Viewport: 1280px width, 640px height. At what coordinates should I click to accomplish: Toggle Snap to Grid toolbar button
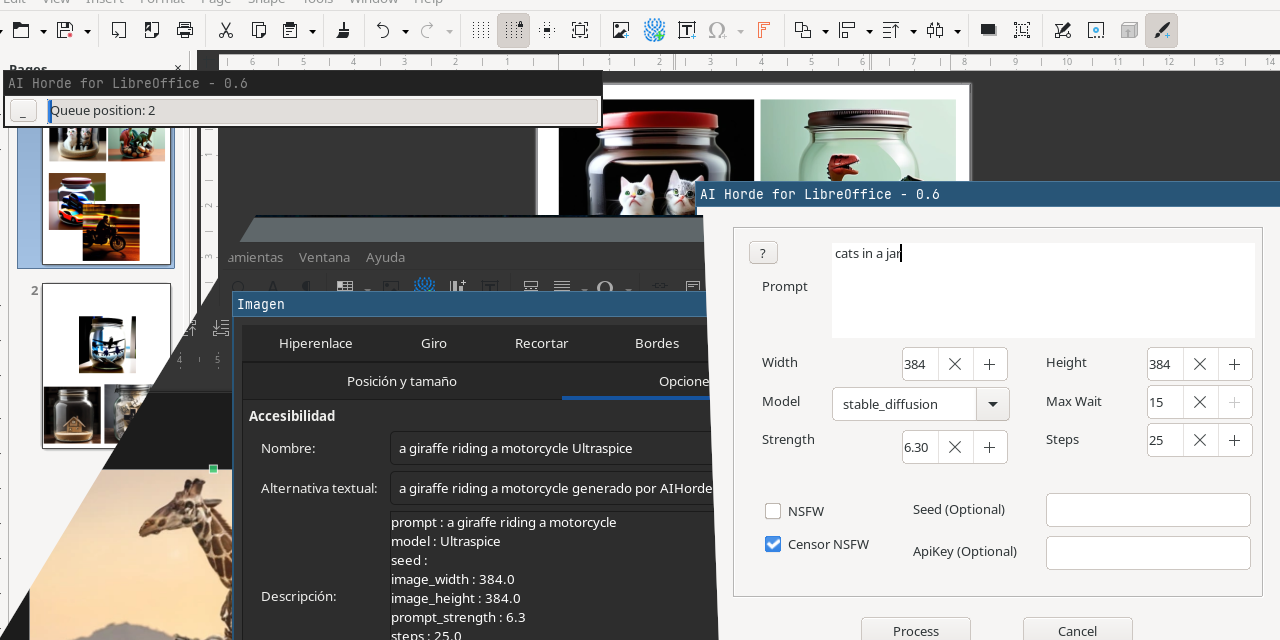click(513, 30)
